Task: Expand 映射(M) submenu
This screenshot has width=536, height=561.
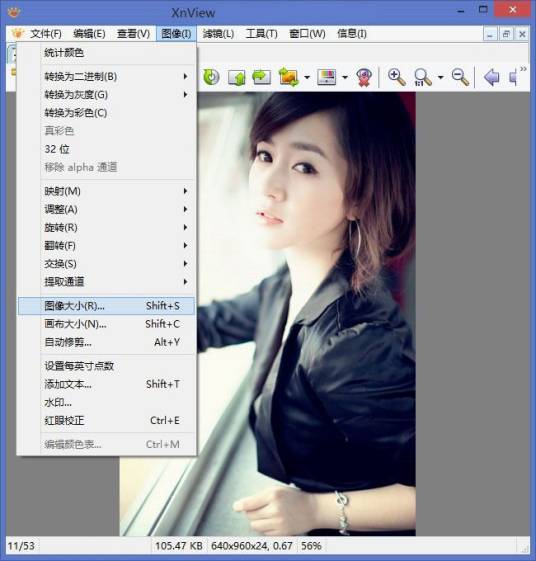Action: pos(106,191)
